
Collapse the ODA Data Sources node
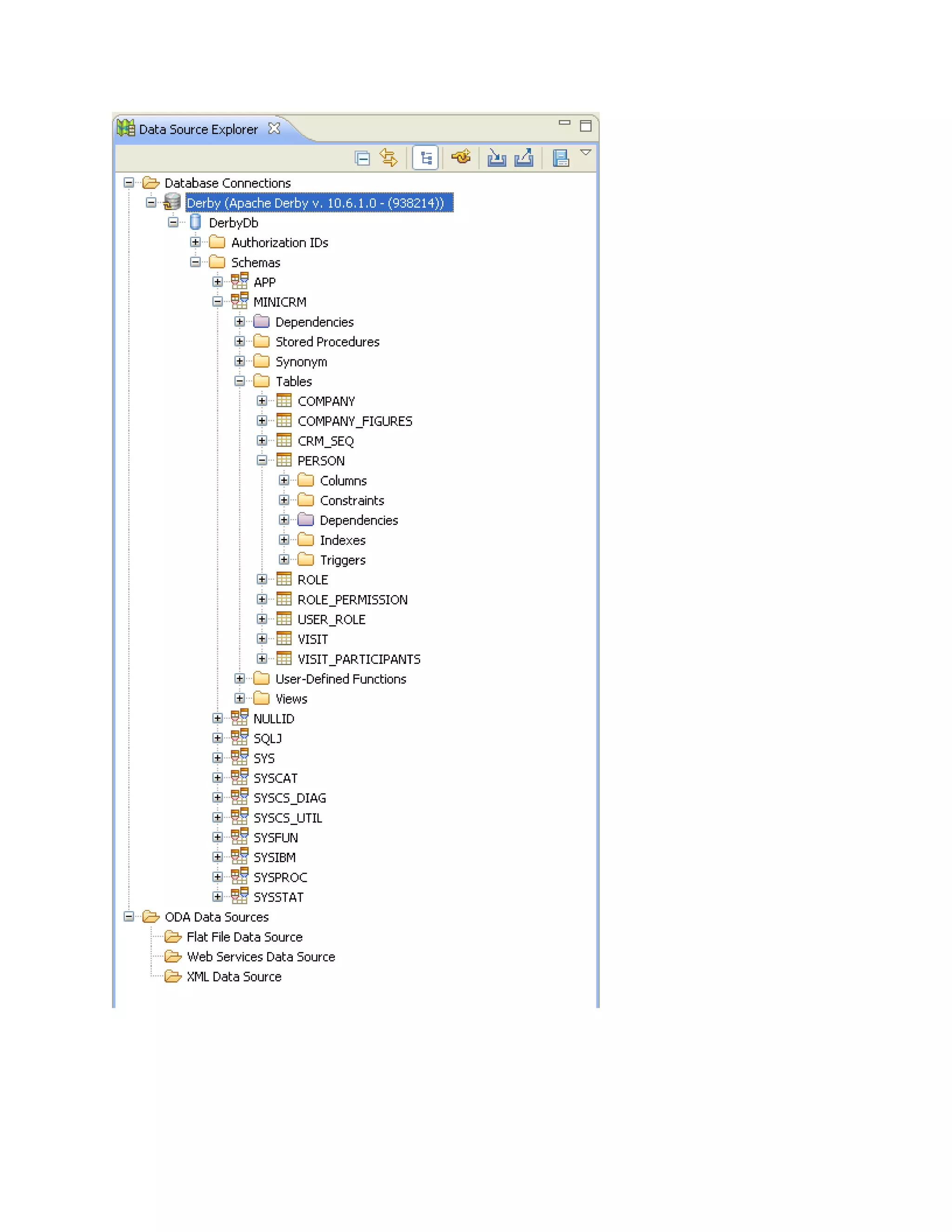129,917
